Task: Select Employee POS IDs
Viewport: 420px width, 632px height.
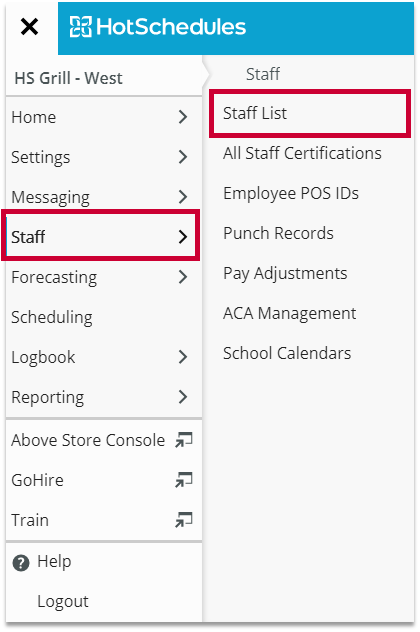Action: pyautogui.click(x=291, y=193)
